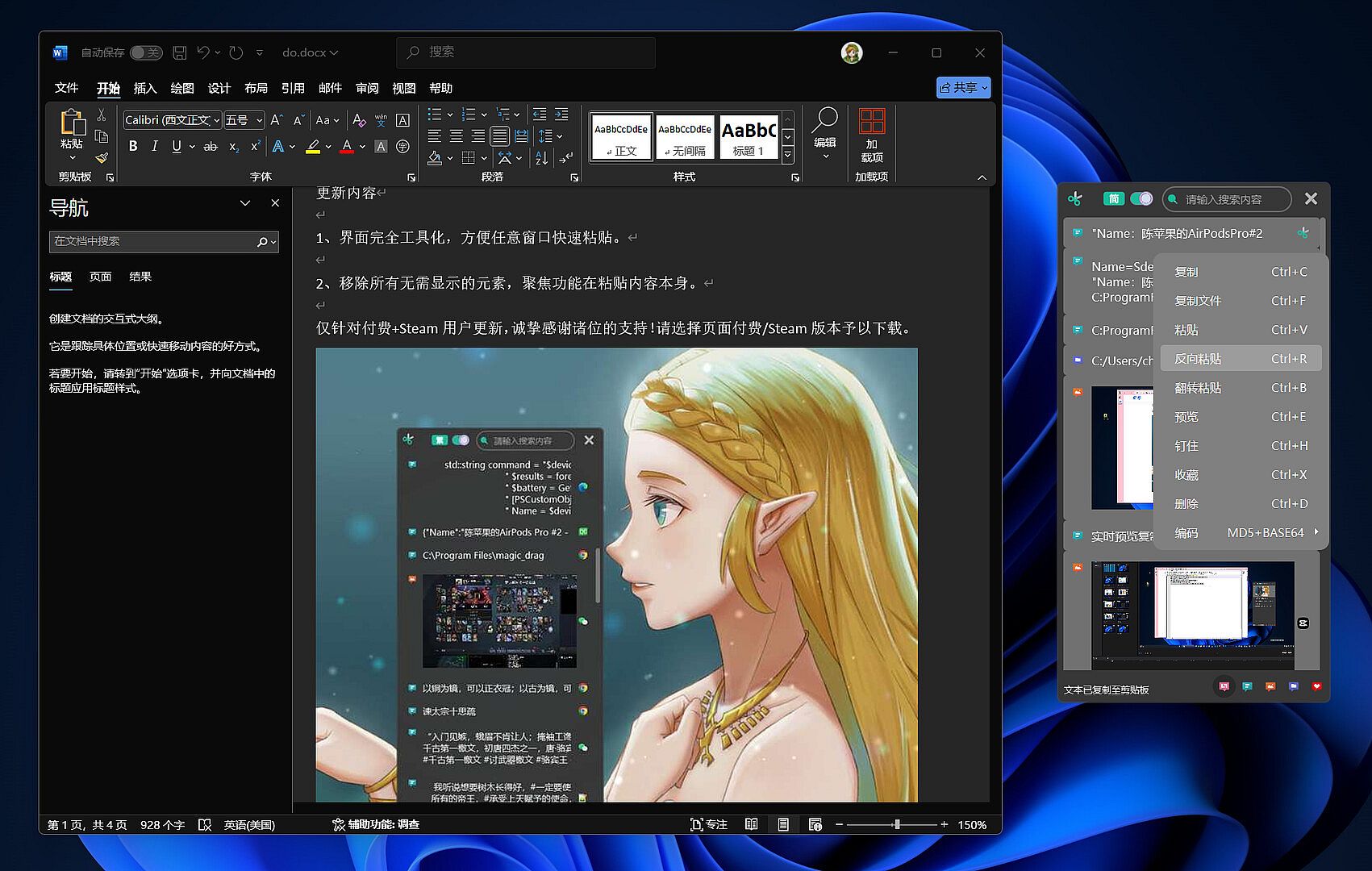
Task: Switch to Read Mode view in status bar
Action: coord(751,824)
